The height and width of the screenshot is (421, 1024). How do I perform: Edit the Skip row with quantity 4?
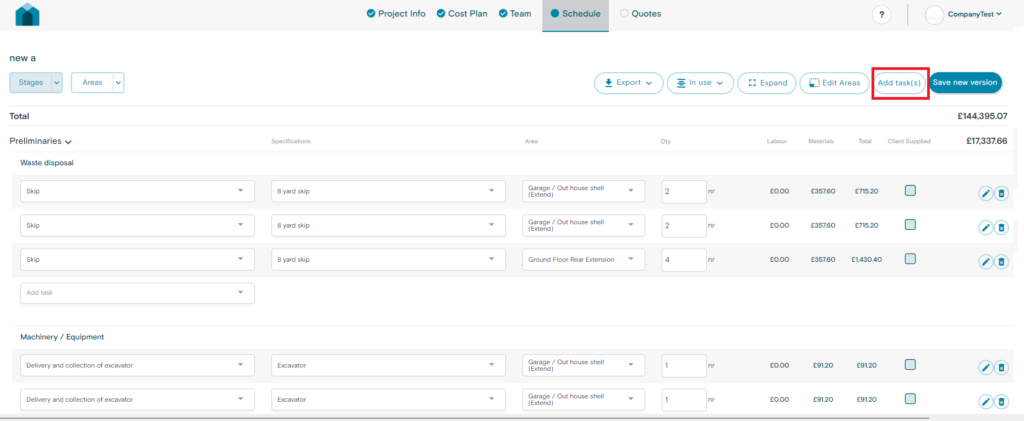tap(985, 262)
